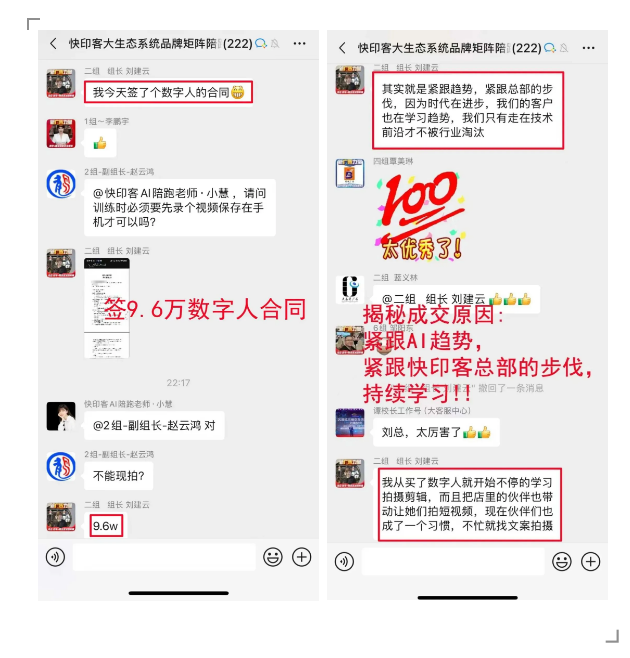
Task: Tap 小慧 teacher's avatar photo
Action: (61, 416)
